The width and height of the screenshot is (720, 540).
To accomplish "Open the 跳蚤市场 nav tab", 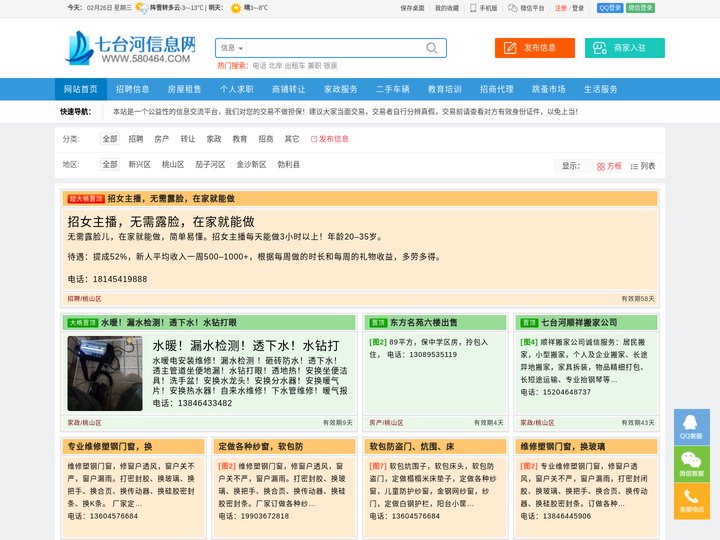I will (x=548, y=89).
